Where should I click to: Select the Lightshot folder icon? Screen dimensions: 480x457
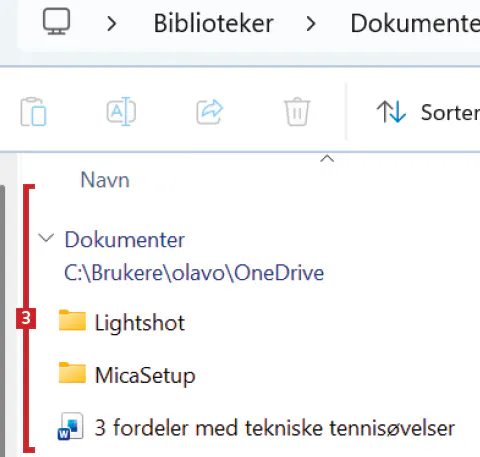pos(72,320)
